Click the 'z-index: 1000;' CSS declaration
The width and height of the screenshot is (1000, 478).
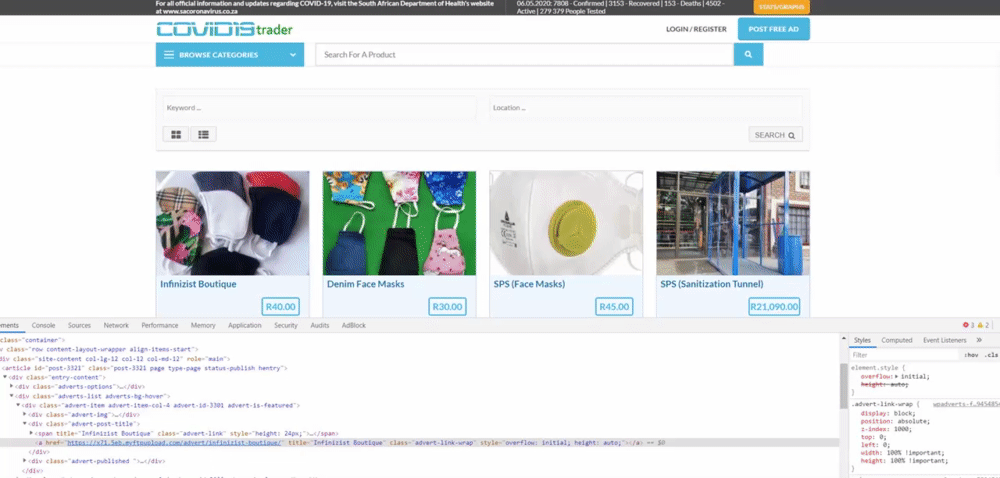pyautogui.click(x=887, y=429)
